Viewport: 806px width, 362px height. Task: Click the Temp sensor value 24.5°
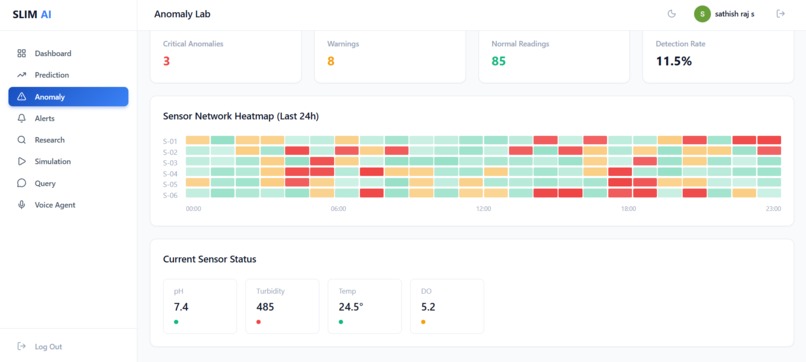[x=351, y=307]
